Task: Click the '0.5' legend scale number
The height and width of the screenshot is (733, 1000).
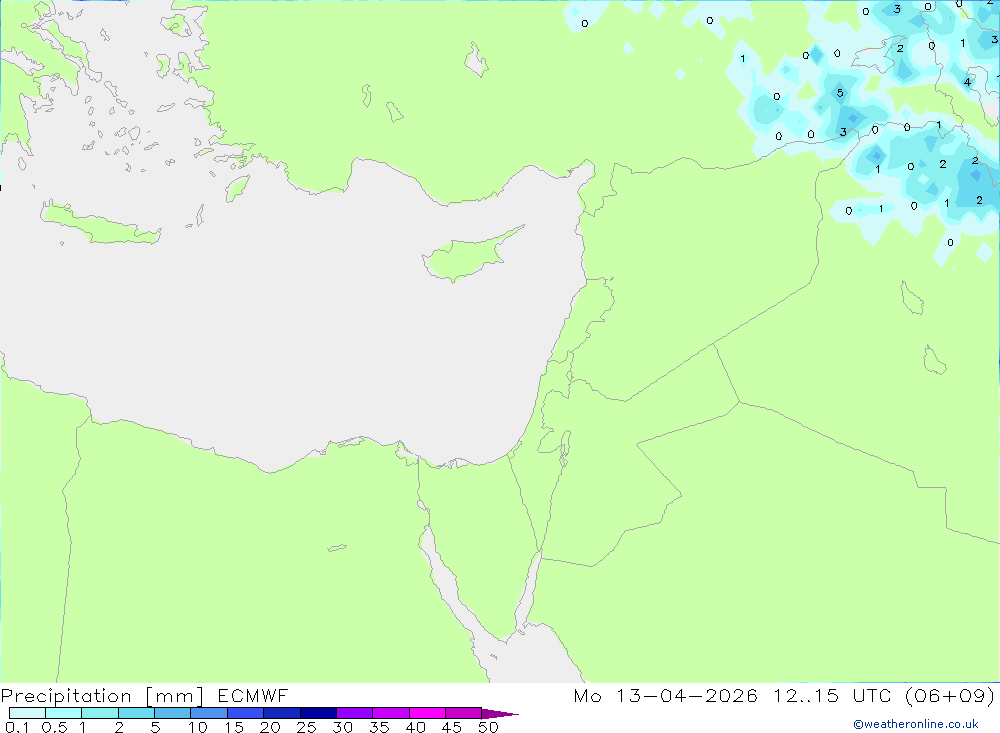Action: click(x=54, y=727)
